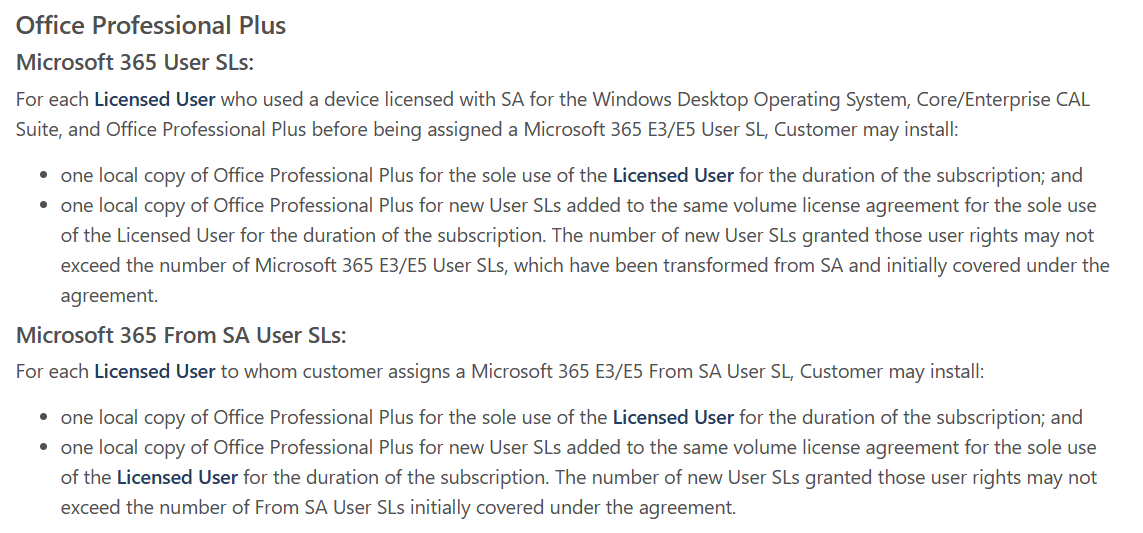The height and width of the screenshot is (533, 1143).
Task: Click the "Office Professional Plus" main heading
Action: [x=151, y=26]
